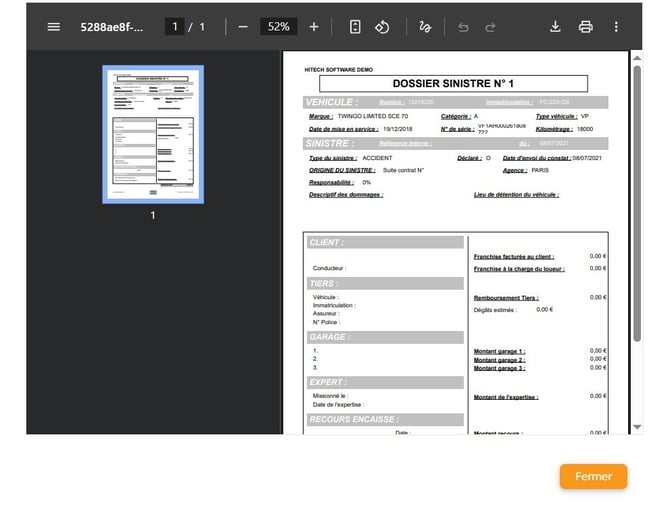
Task: Toggle the sidebar with the hamburger menu
Action: (54, 27)
